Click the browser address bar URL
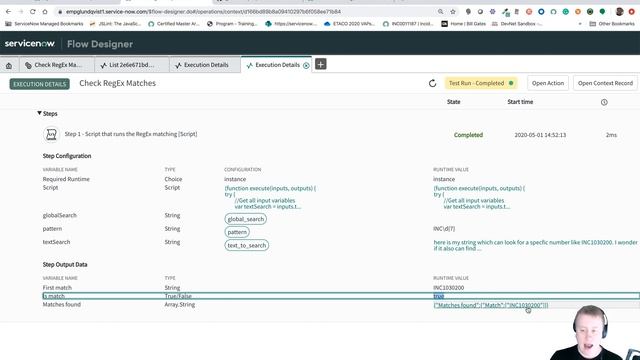The image size is (640, 360). click(x=203, y=12)
